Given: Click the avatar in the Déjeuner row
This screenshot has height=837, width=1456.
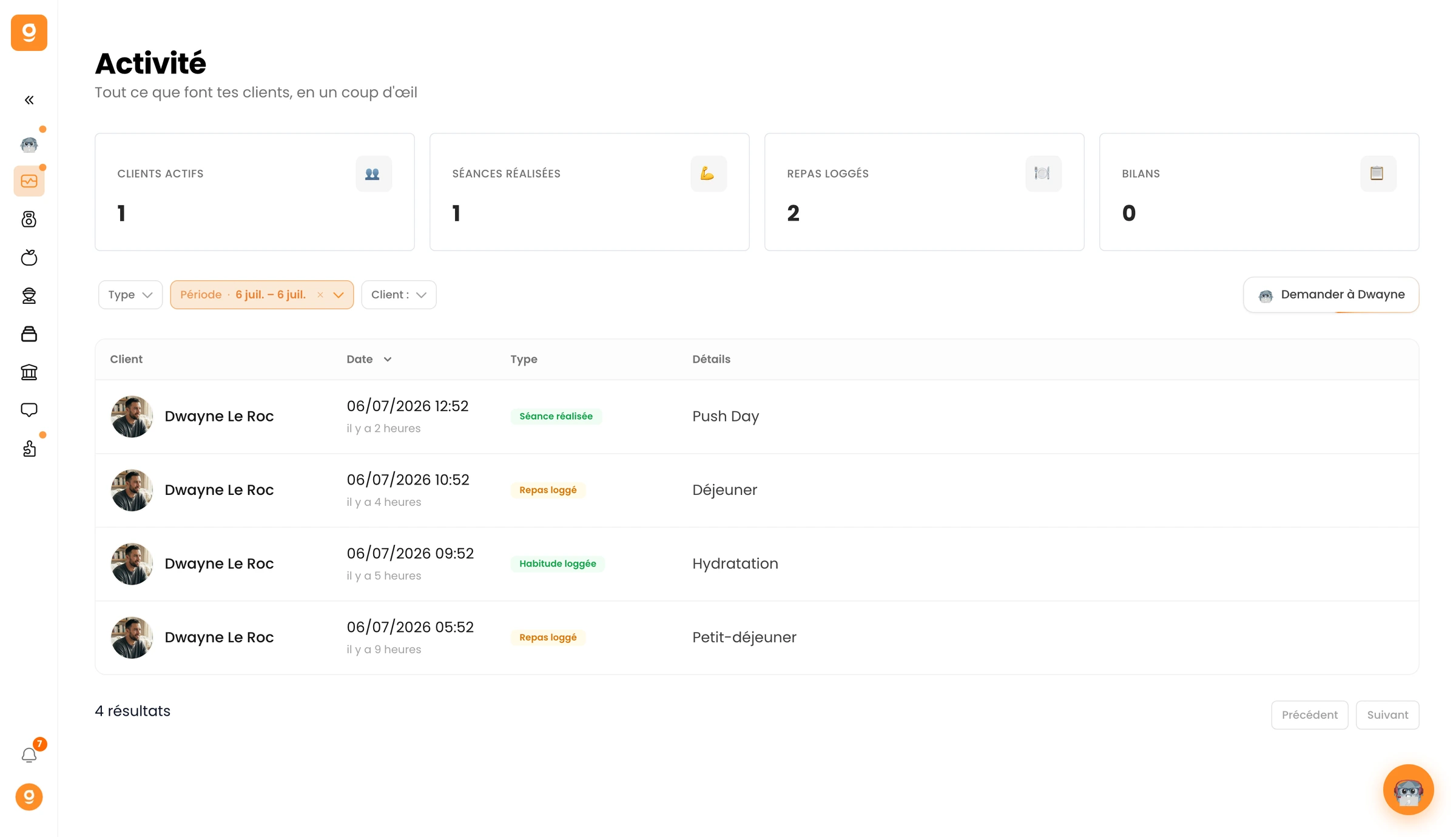Looking at the screenshot, I should [x=132, y=490].
